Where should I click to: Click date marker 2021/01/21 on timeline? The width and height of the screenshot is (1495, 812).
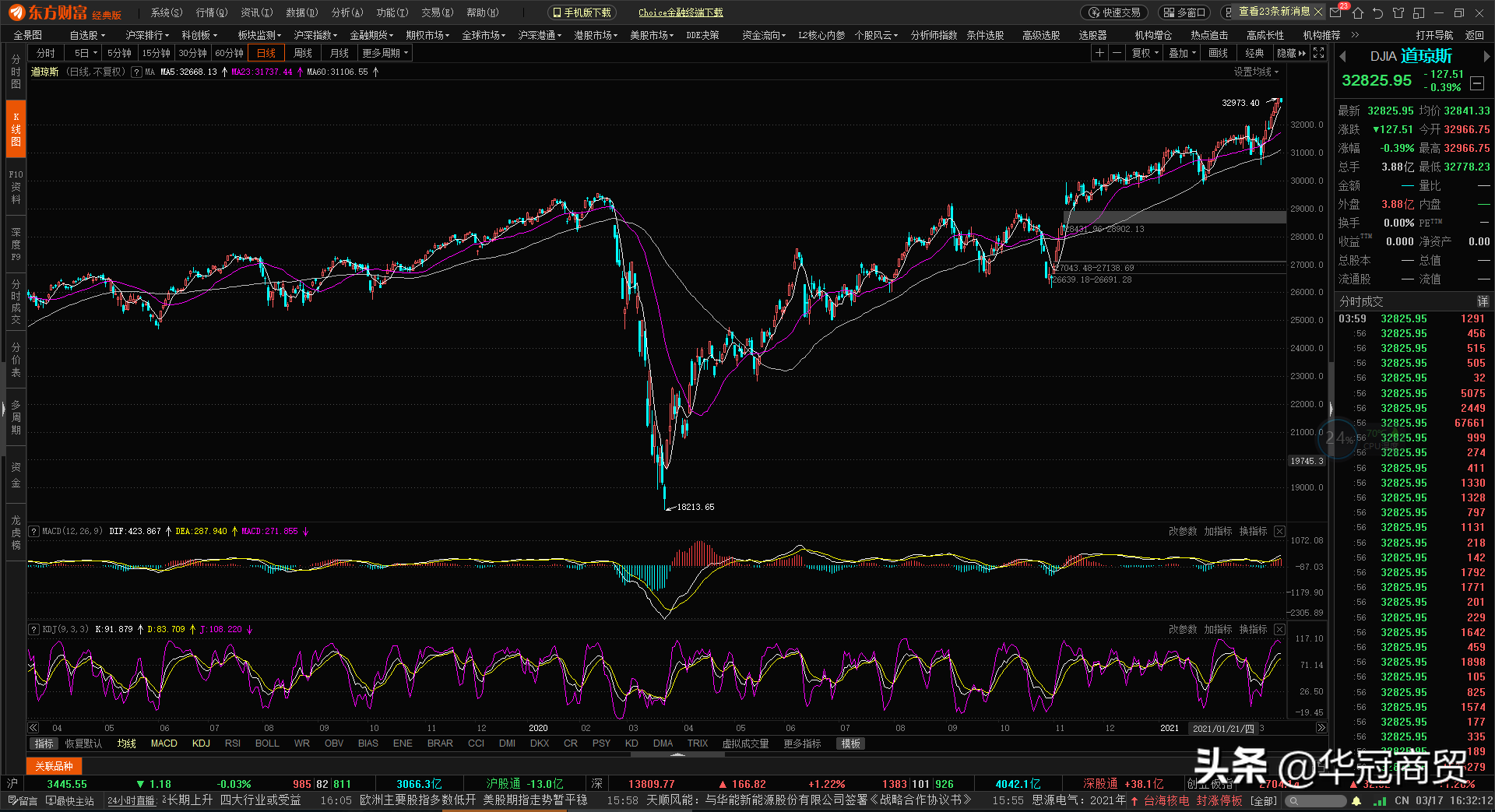[1223, 728]
